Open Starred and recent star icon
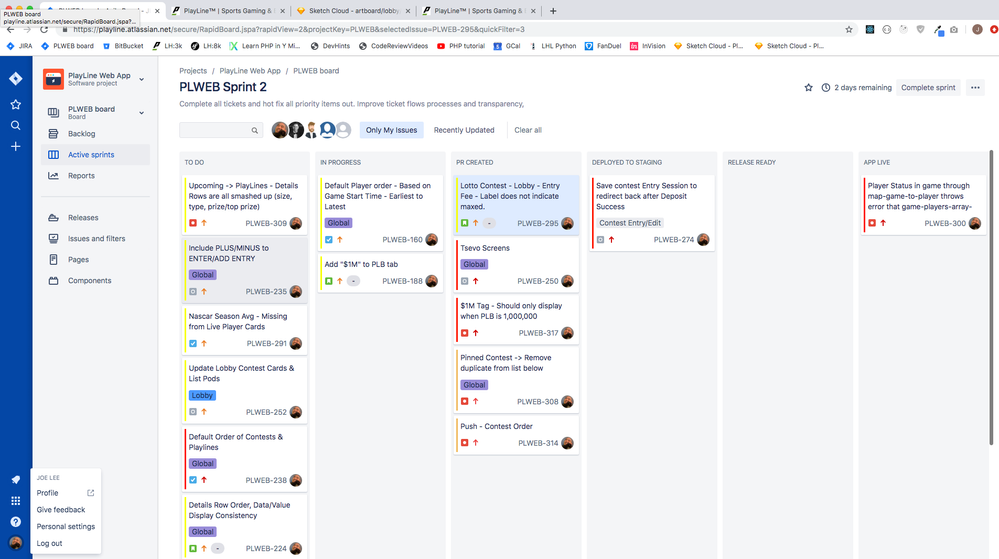Screen dimensions: 999x559 click(15, 105)
